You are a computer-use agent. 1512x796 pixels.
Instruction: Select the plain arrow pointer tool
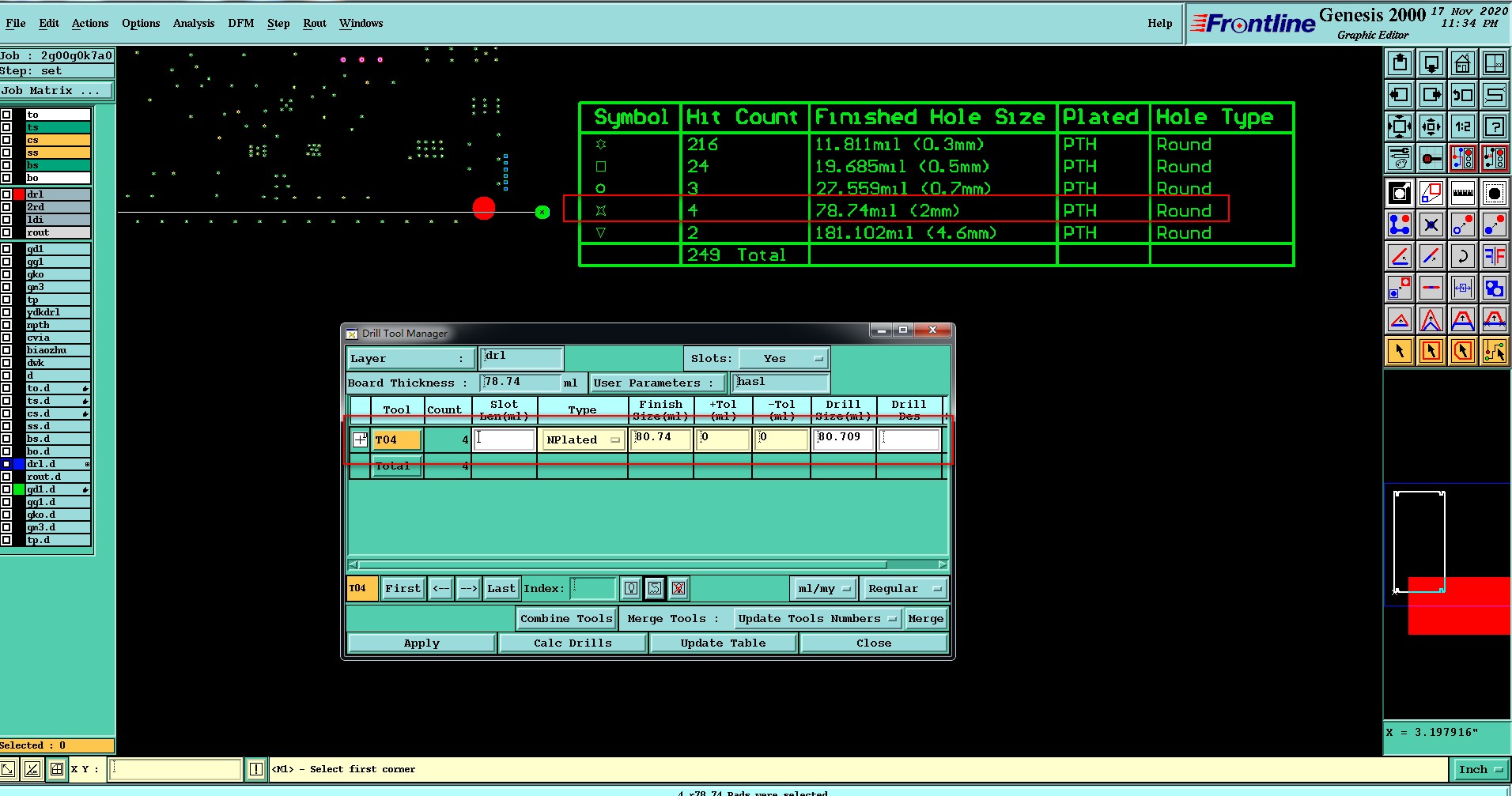click(x=1399, y=351)
